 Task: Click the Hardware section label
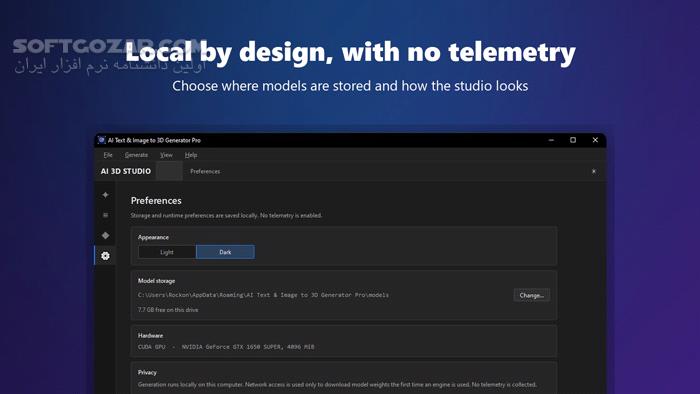click(150, 336)
